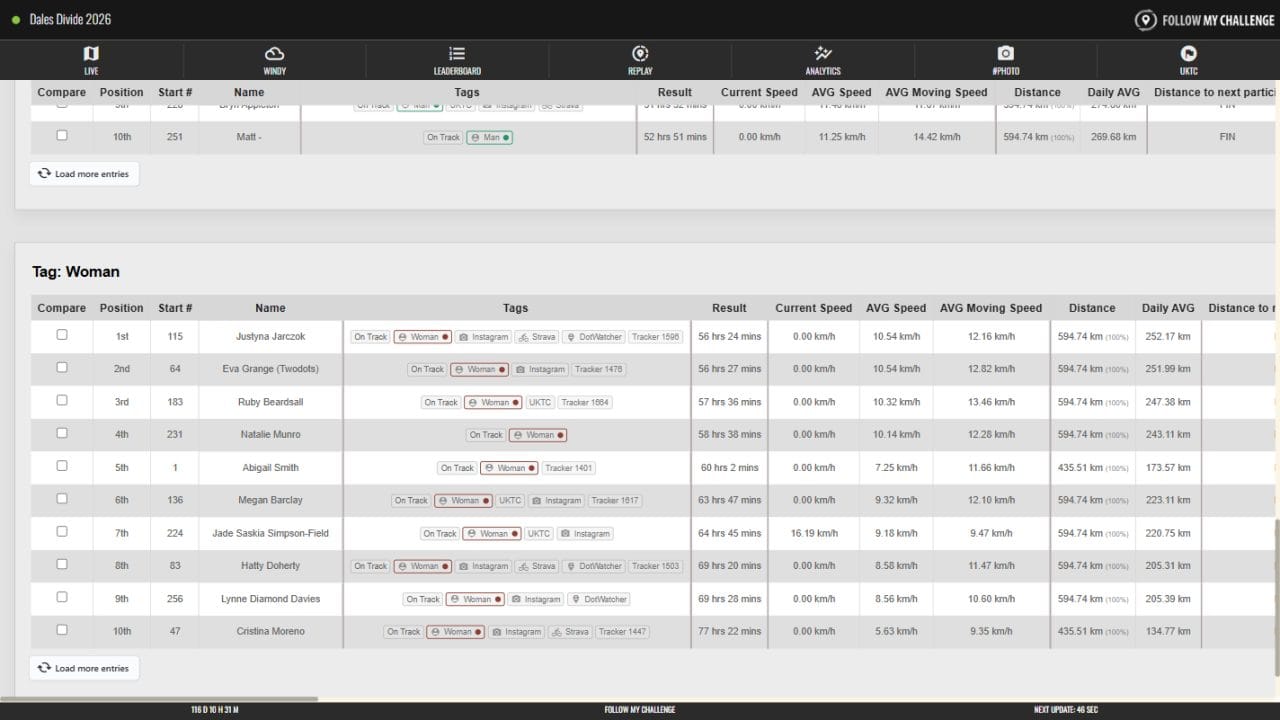
Task: Select DotWatcher tag for Lynne Diamond Davies
Action: (x=598, y=599)
